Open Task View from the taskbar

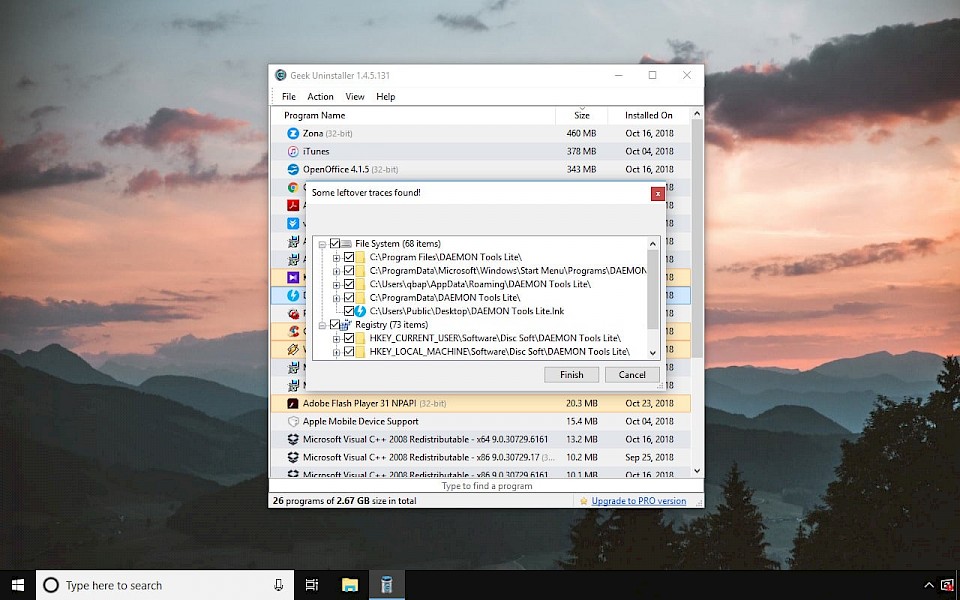312,585
